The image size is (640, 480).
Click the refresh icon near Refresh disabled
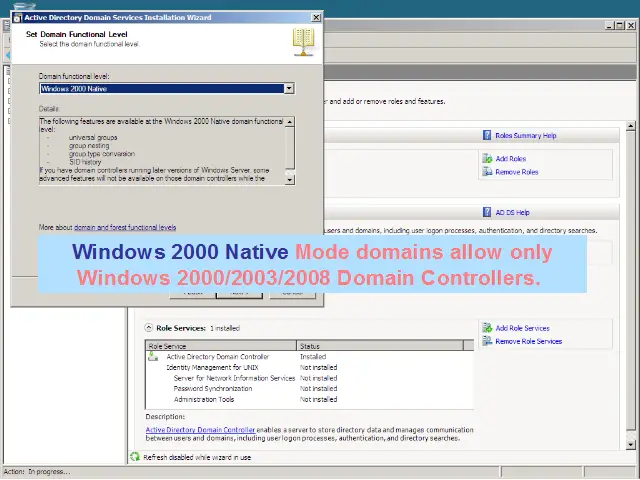[x=135, y=457]
